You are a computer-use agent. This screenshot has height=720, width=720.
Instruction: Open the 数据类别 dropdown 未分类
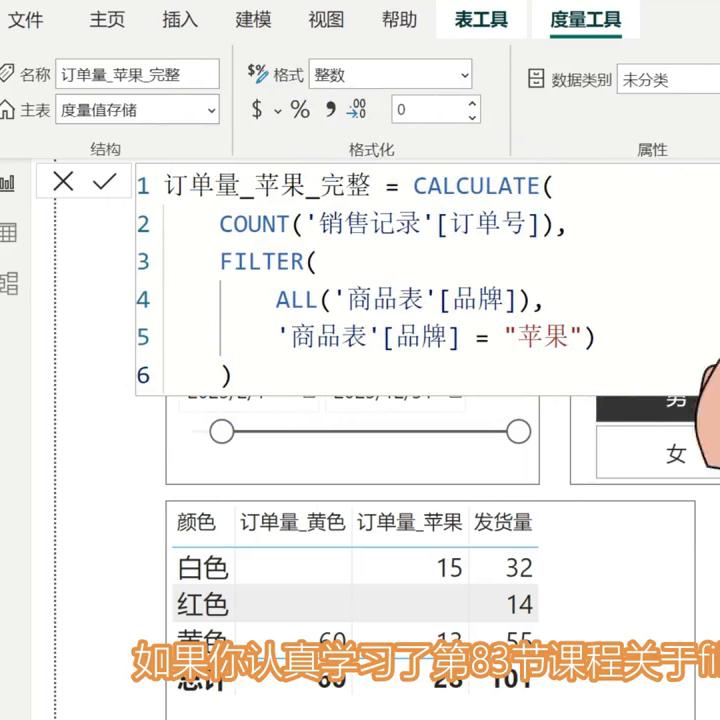[x=668, y=79]
